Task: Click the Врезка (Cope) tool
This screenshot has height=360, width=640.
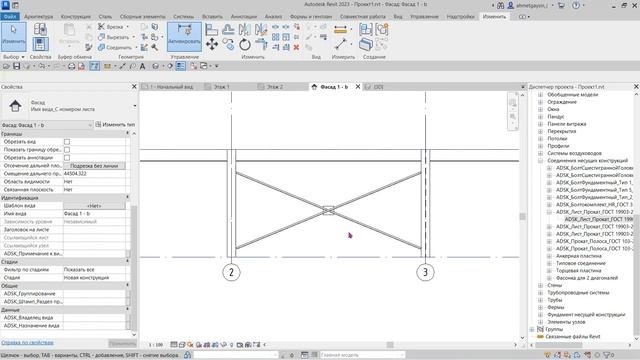Action: (x=111, y=27)
